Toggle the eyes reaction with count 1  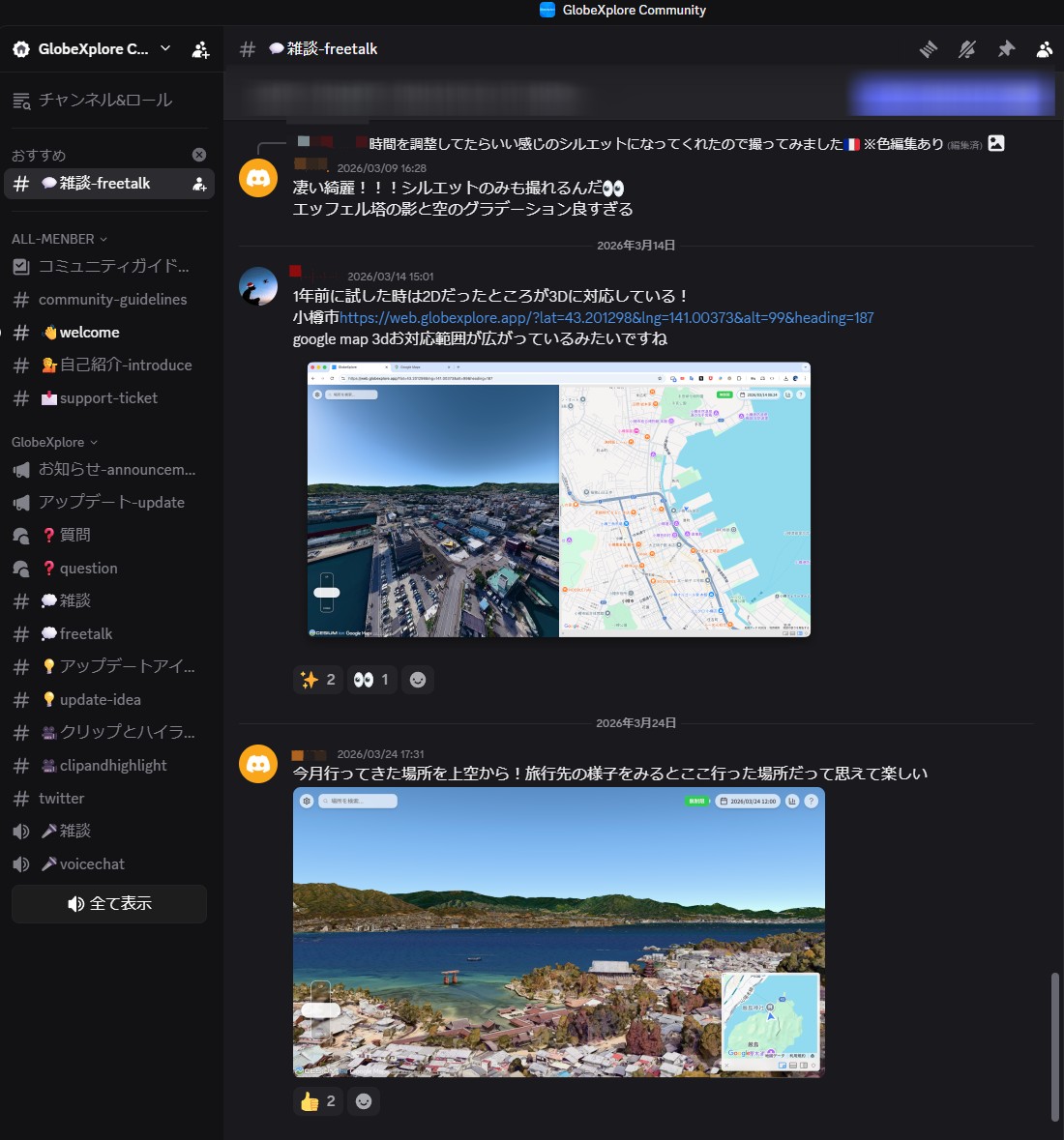click(x=371, y=680)
